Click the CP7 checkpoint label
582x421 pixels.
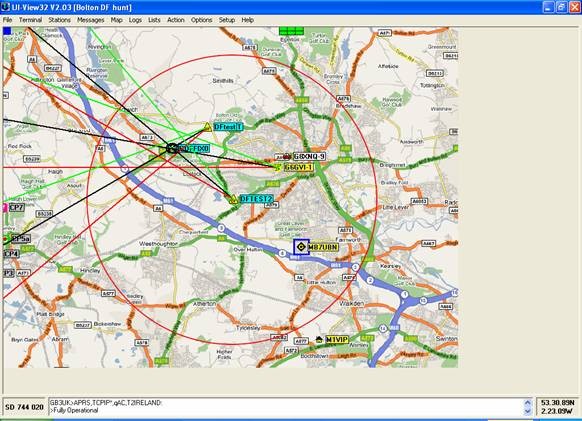[16, 208]
